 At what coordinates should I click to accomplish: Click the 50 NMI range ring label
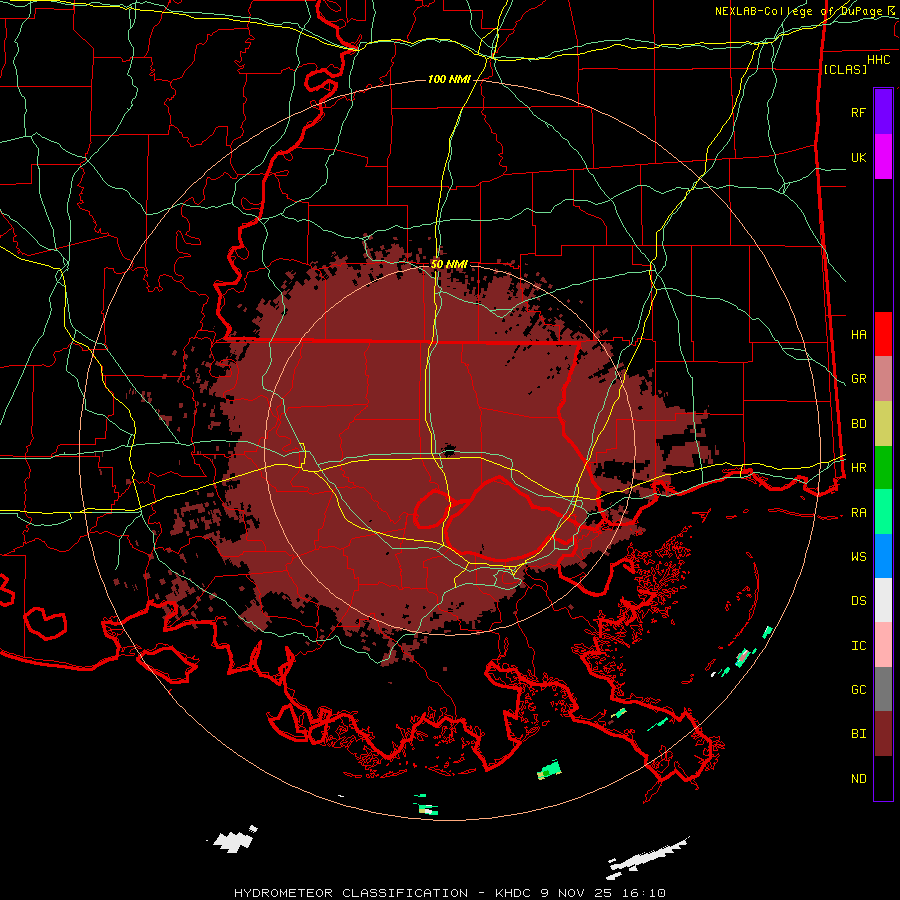(449, 264)
